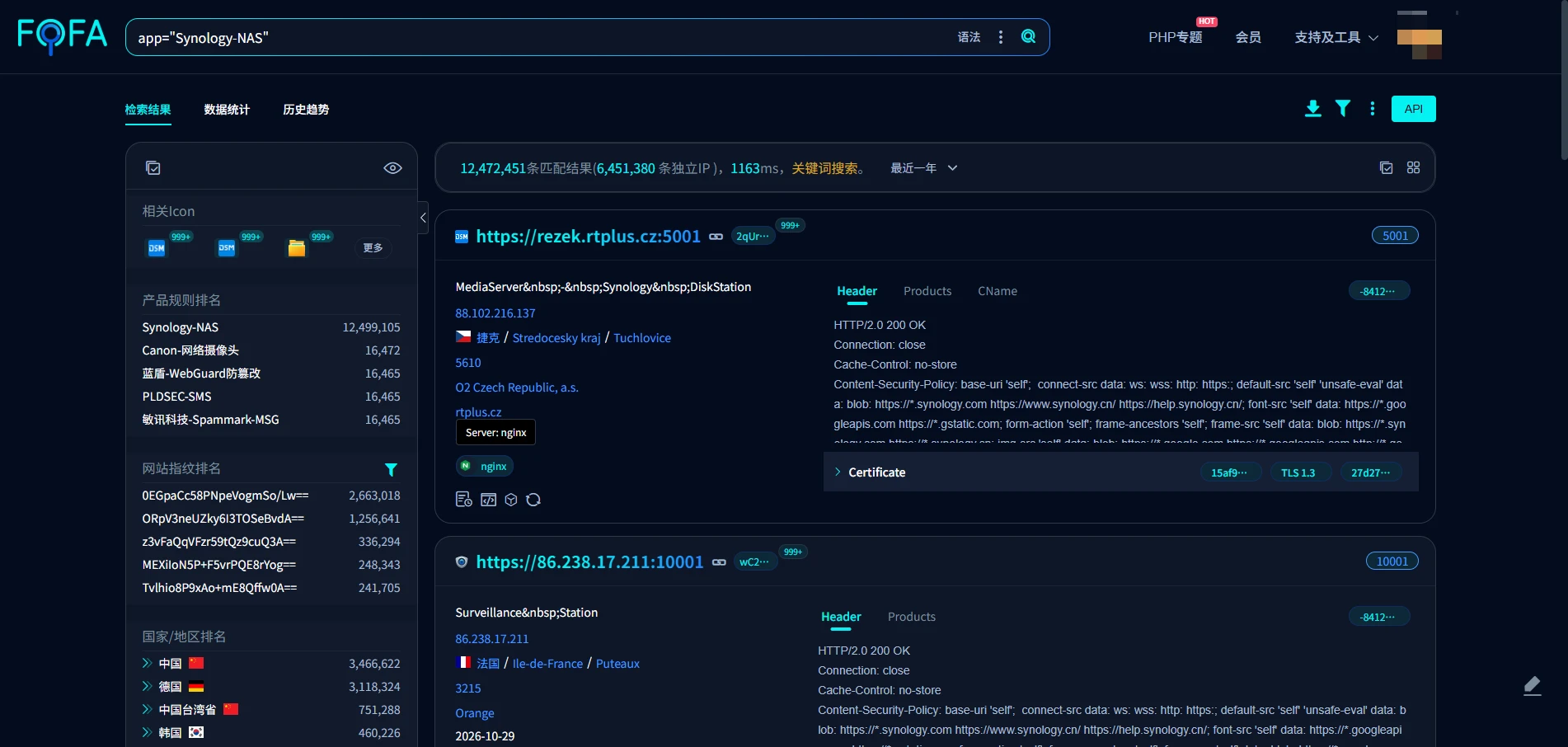
Task: Click the API button
Action: click(x=1414, y=109)
